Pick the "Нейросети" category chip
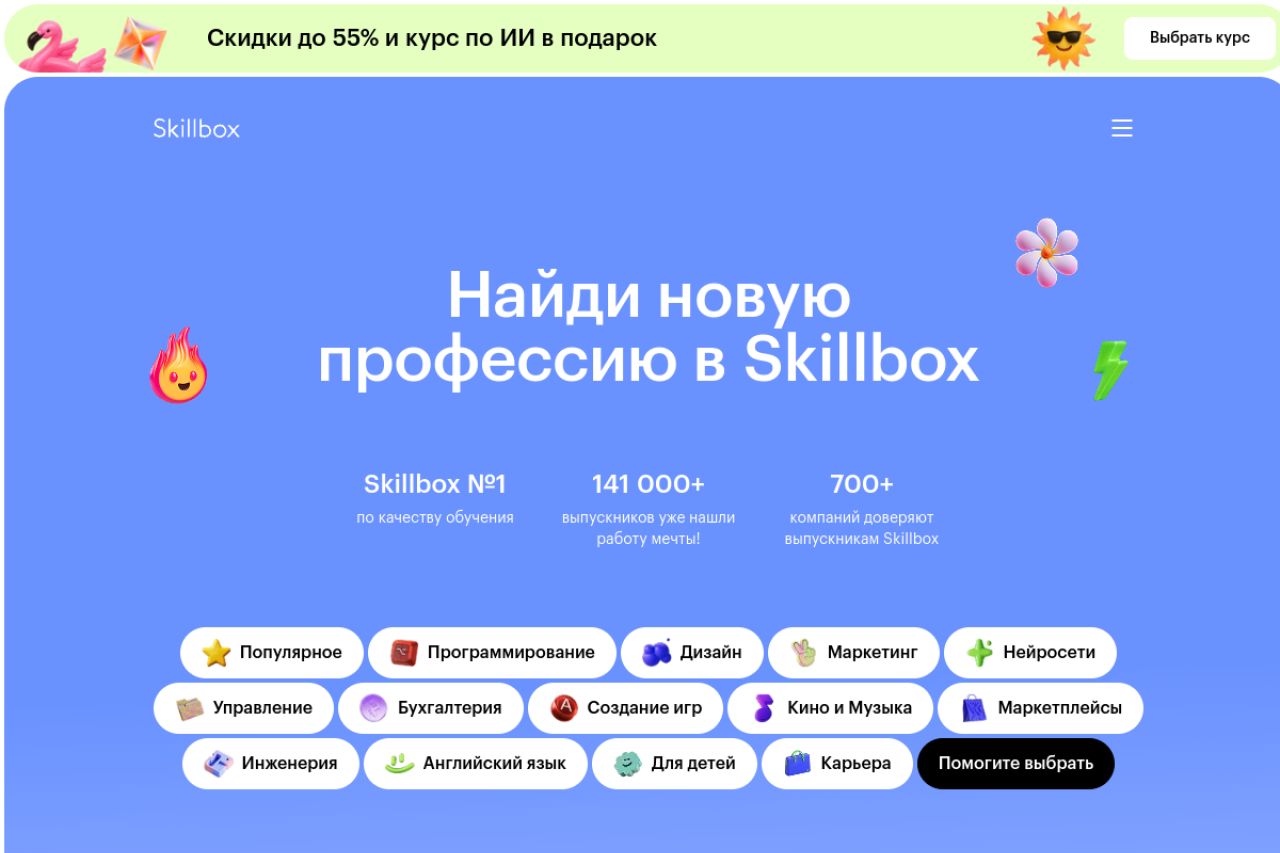The image size is (1280, 853). point(1030,653)
